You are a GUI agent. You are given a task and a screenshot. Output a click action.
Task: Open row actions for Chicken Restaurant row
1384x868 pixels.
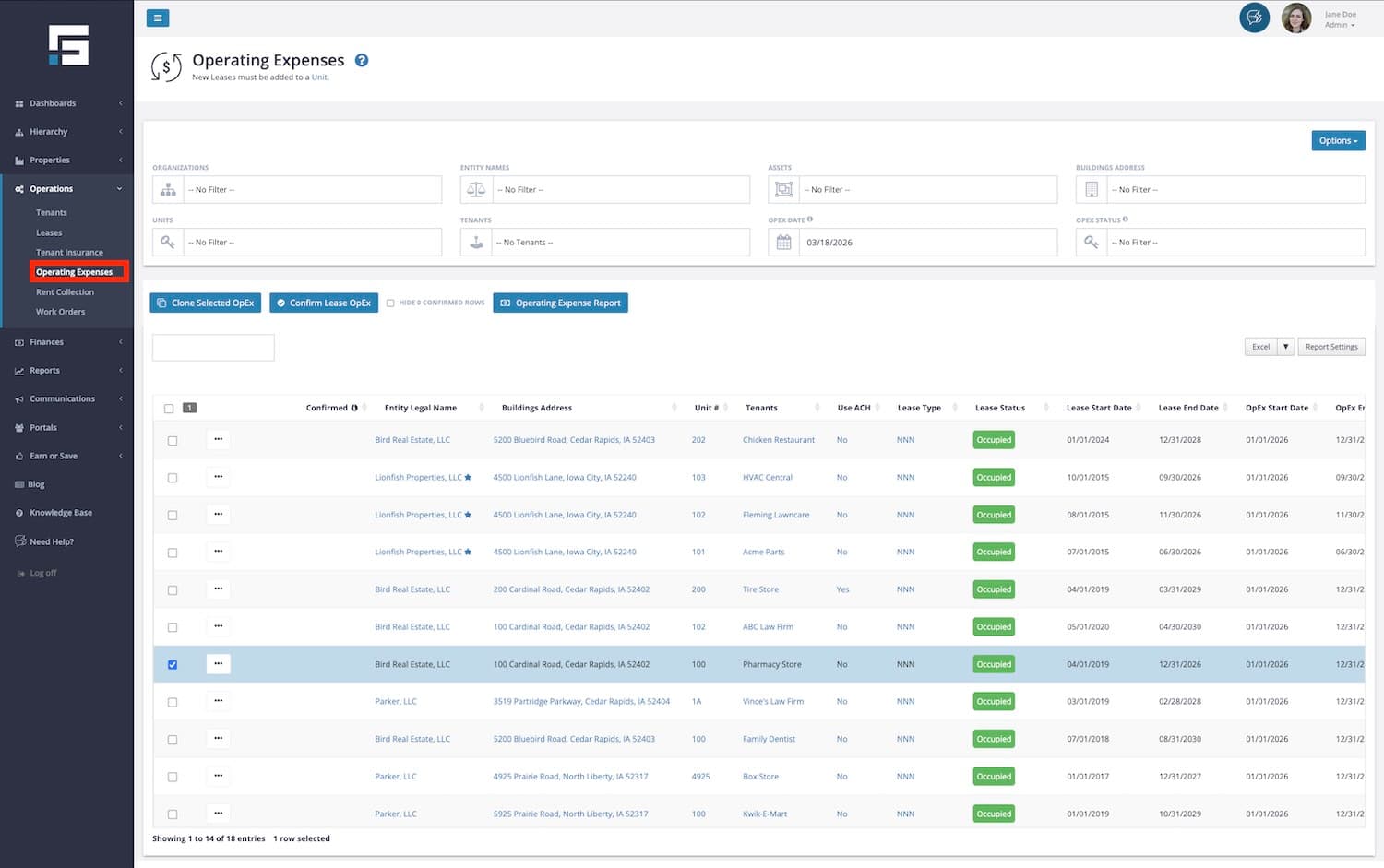[218, 439]
